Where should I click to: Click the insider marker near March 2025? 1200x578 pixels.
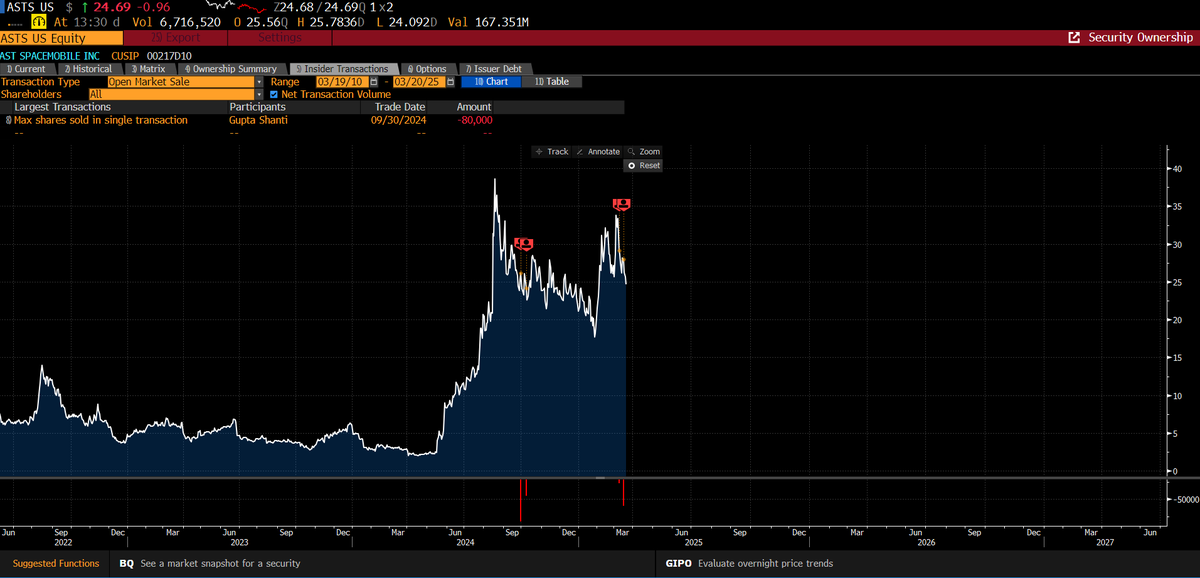click(621, 204)
